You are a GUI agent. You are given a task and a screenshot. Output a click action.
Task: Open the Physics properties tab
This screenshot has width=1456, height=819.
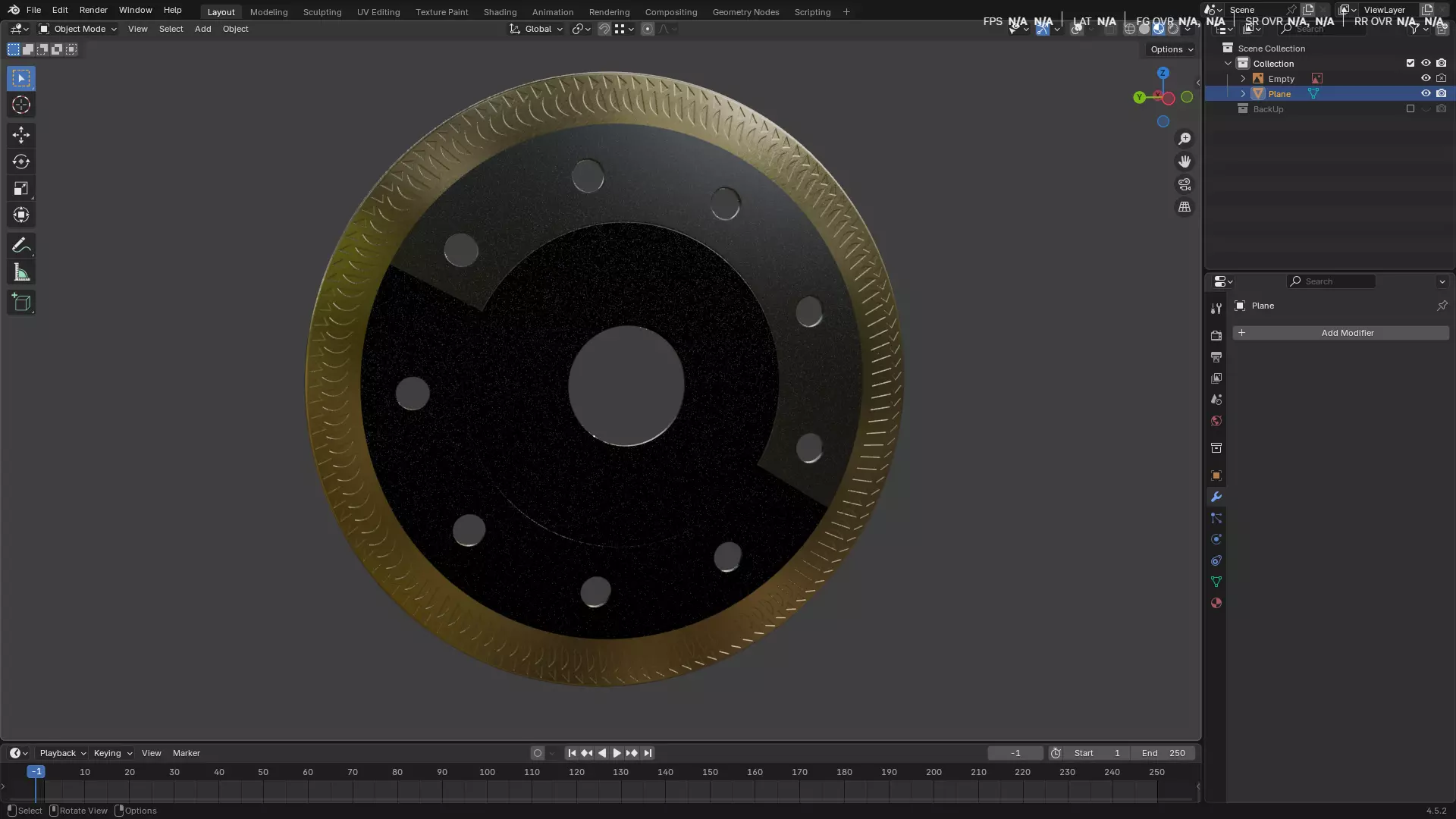1216,539
